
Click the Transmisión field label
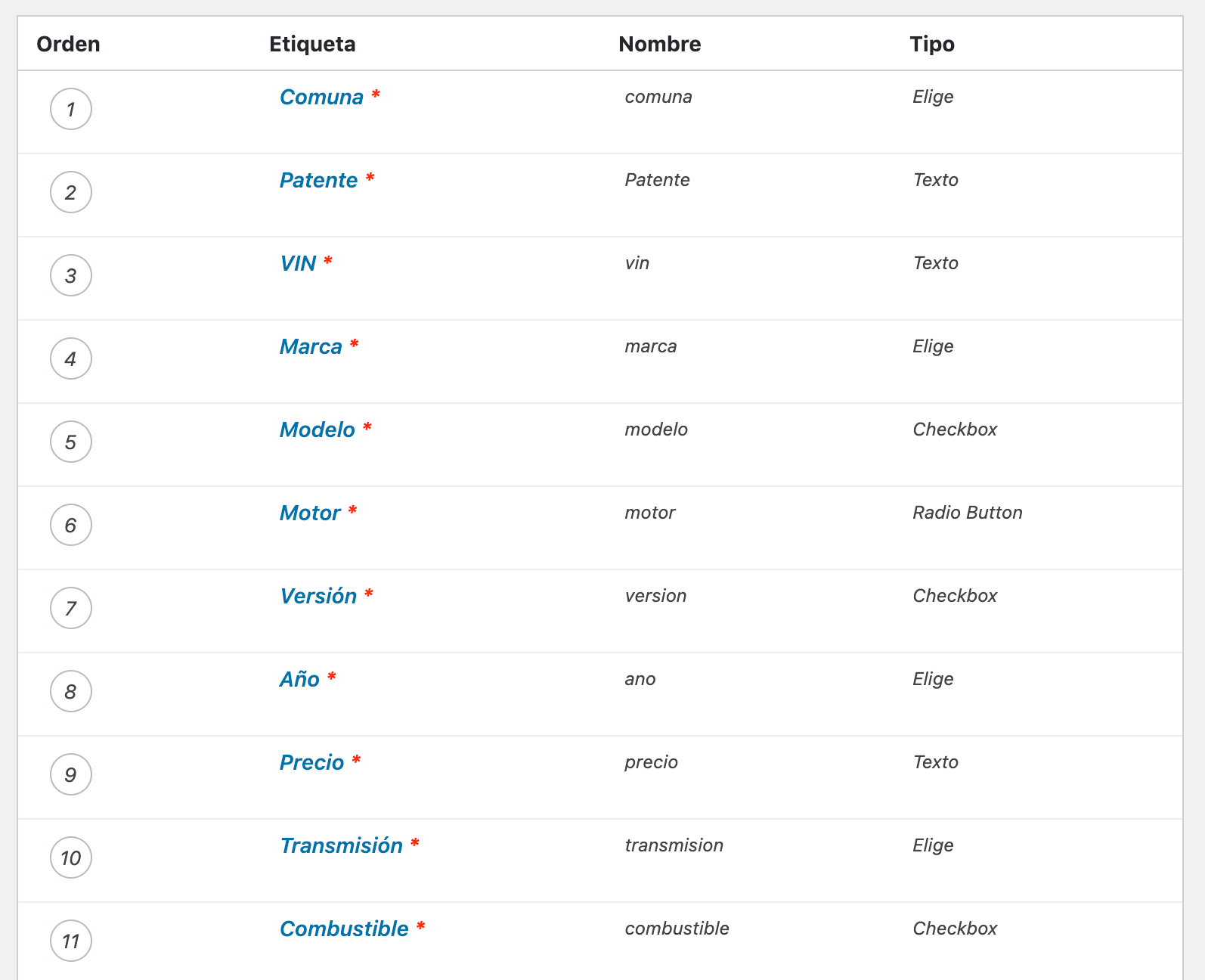341,846
